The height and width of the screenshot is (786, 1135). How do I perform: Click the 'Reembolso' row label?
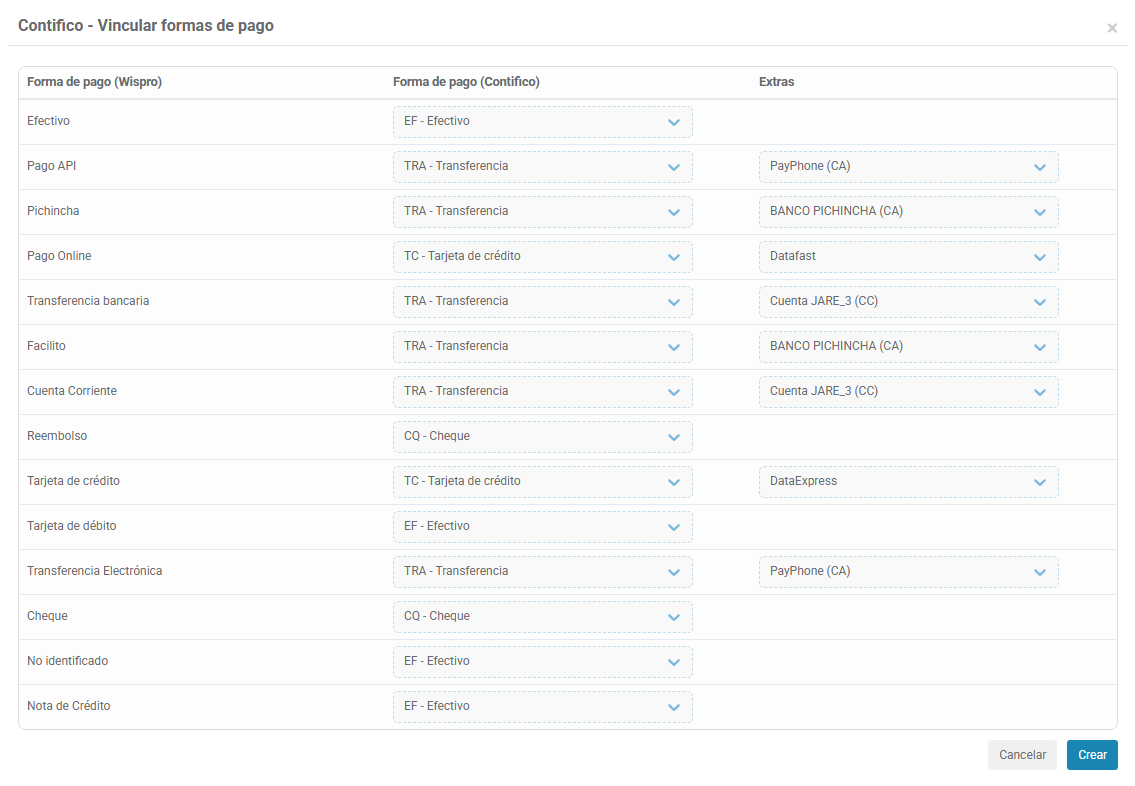pyautogui.click(x=57, y=436)
